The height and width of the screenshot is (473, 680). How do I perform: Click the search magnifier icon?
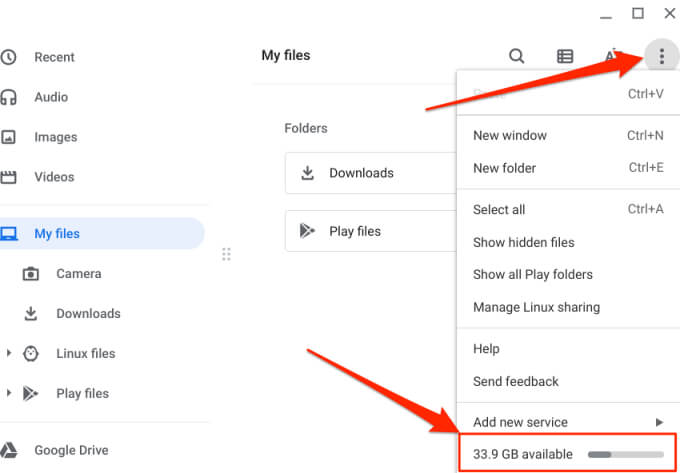pyautogui.click(x=516, y=56)
